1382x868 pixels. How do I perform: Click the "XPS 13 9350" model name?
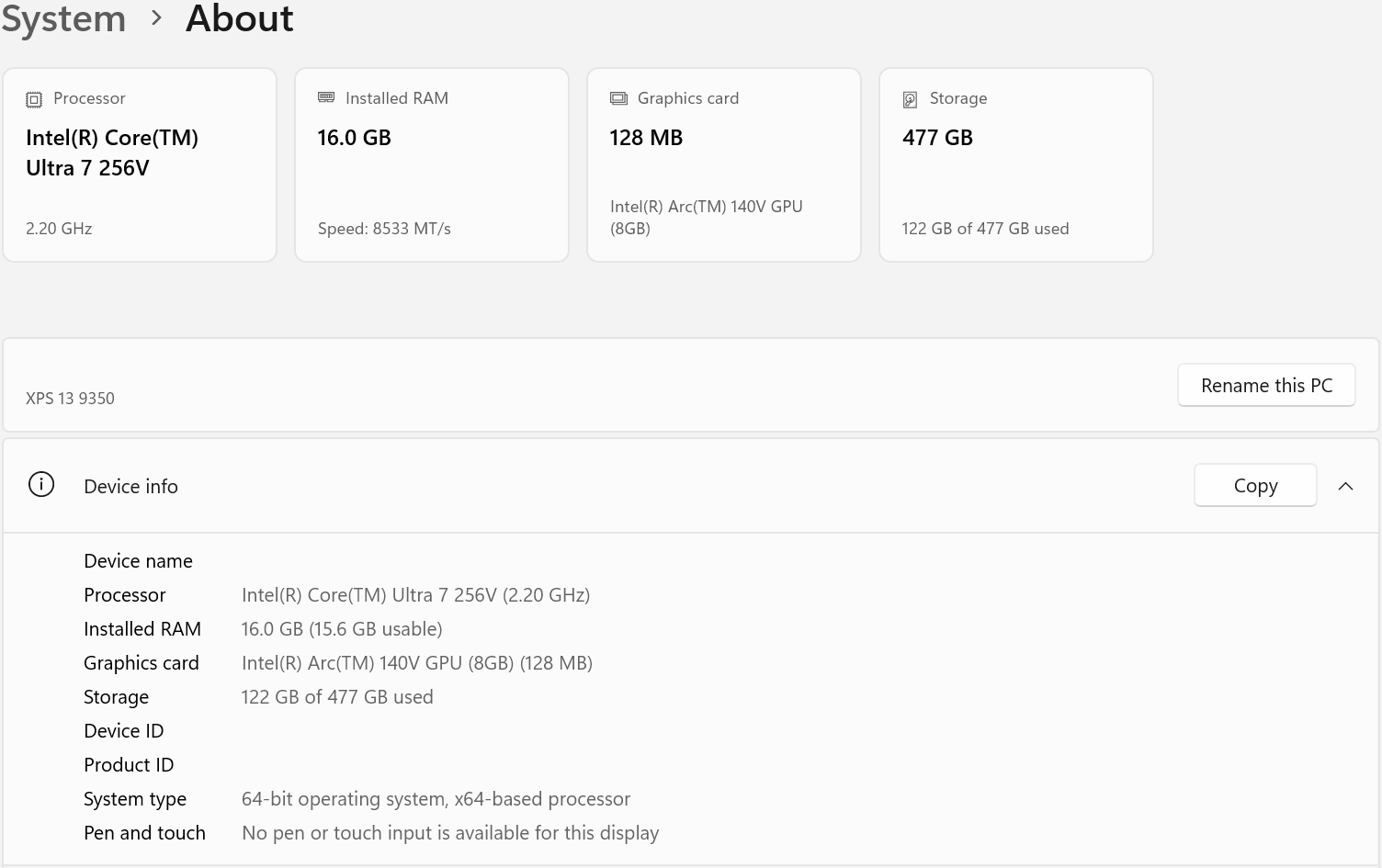[x=70, y=399]
